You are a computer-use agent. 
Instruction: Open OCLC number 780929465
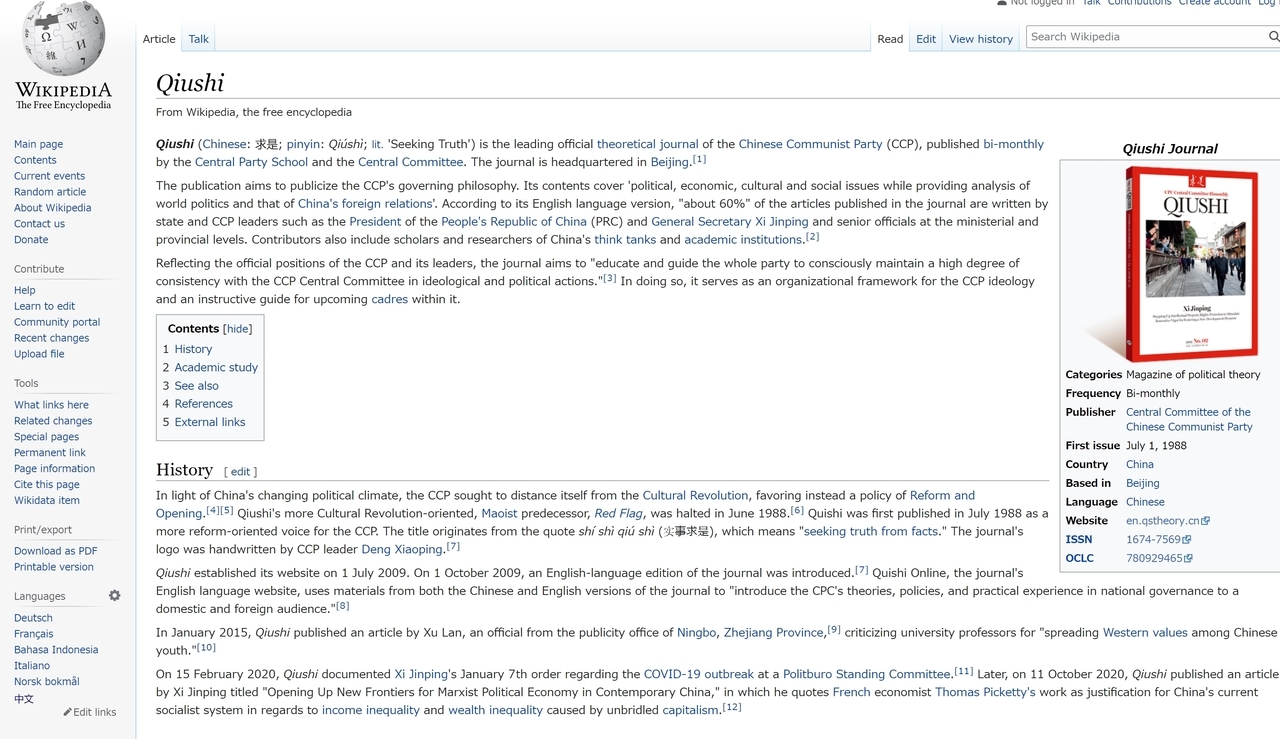pyautogui.click(x=1159, y=559)
